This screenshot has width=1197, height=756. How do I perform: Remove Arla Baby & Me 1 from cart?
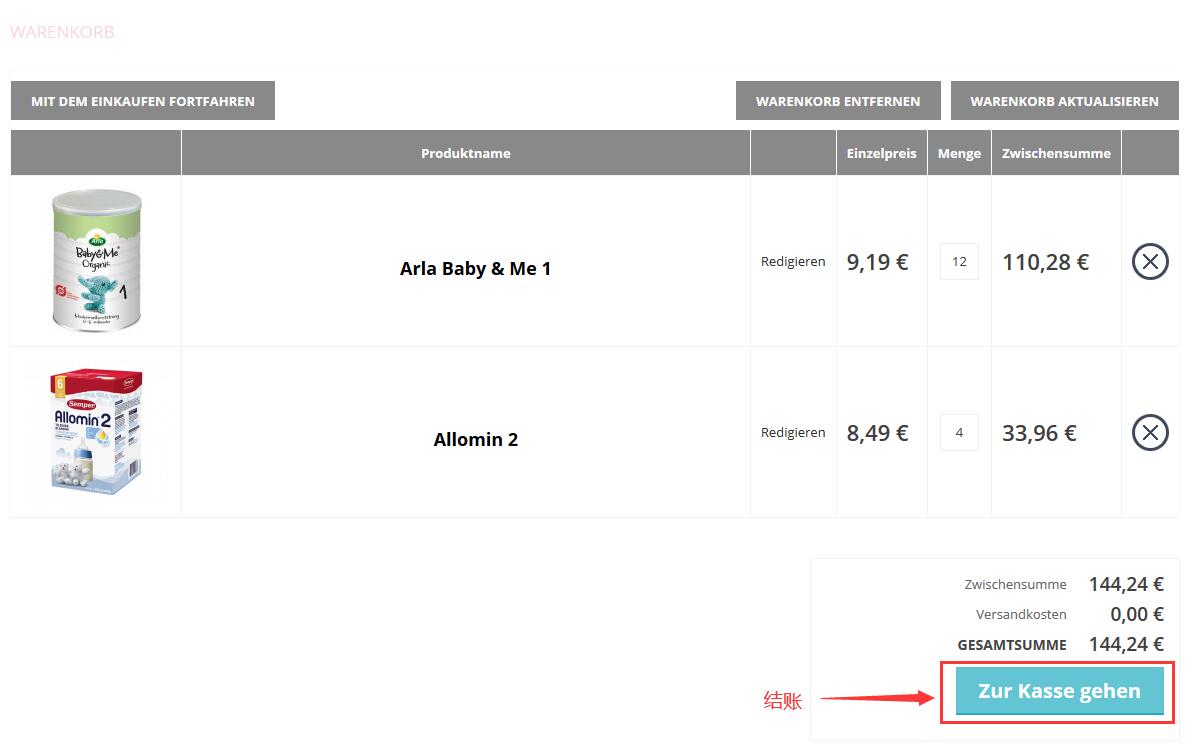[1150, 262]
